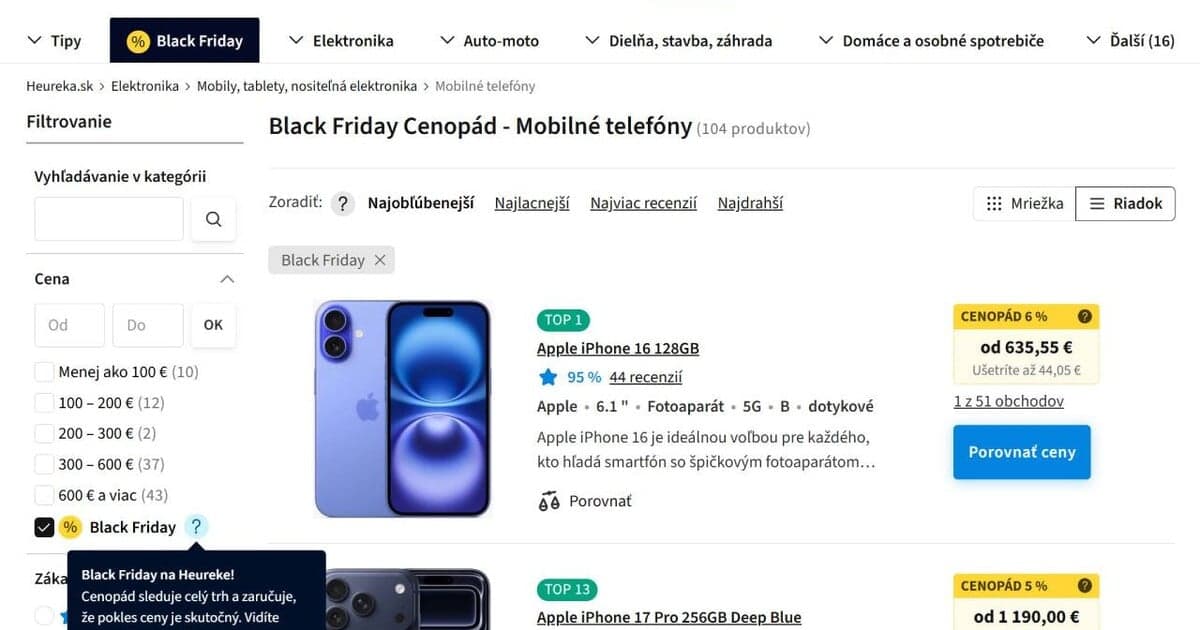Open the Tipy menu
Image resolution: width=1200 pixels, height=630 pixels.
click(x=55, y=40)
